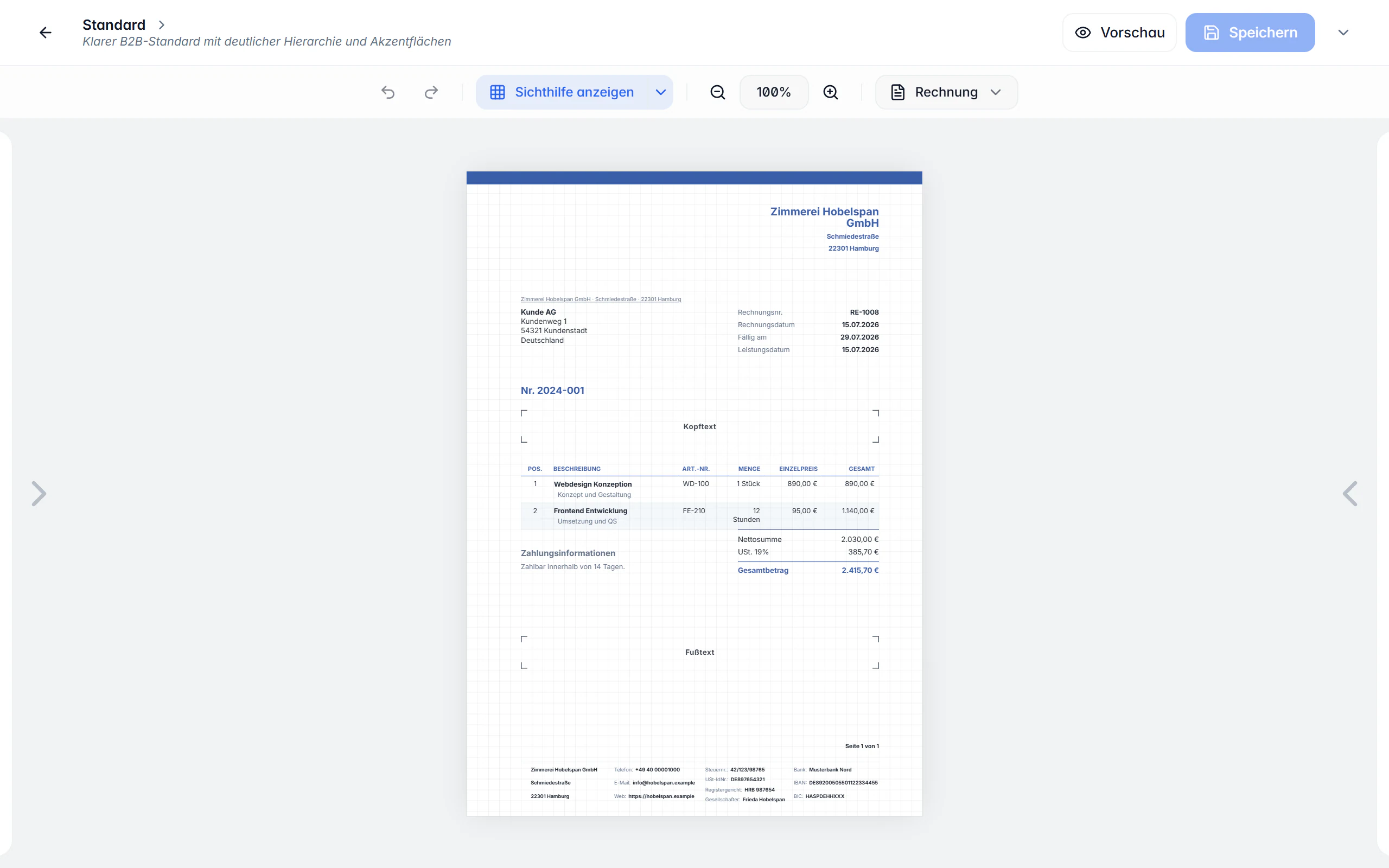This screenshot has height=868, width=1389.
Task: Redo the last undone change
Action: (431, 92)
